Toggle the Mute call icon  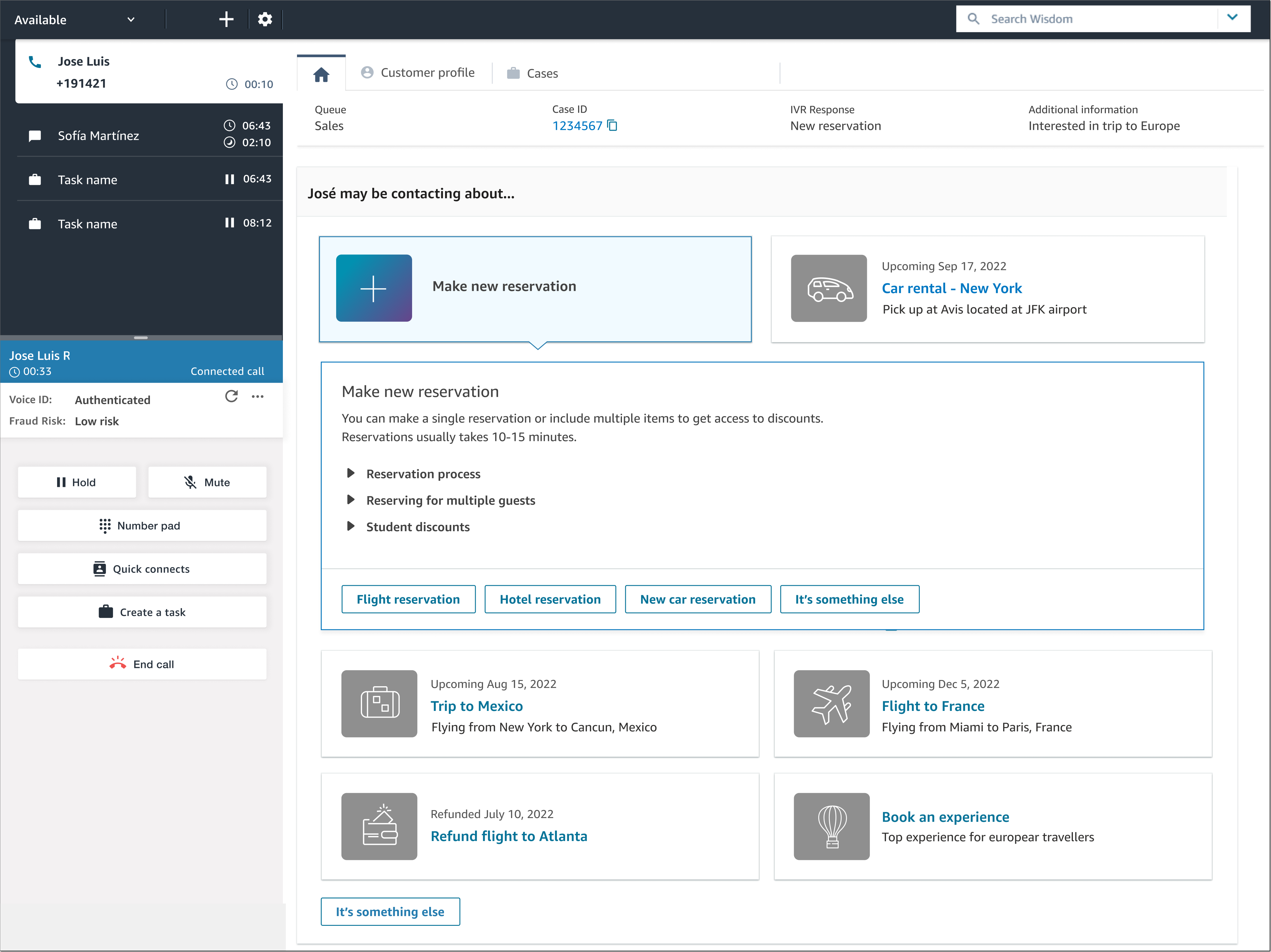coord(207,482)
